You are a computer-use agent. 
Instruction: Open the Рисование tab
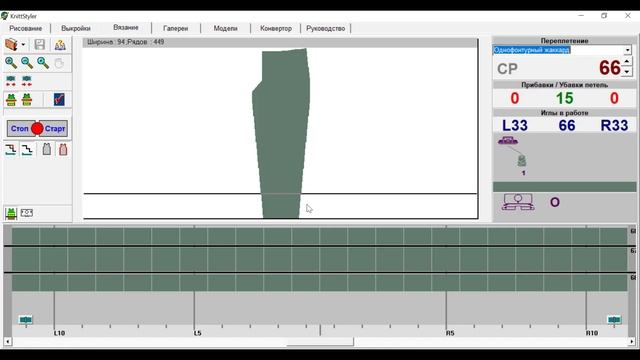tap(25, 28)
